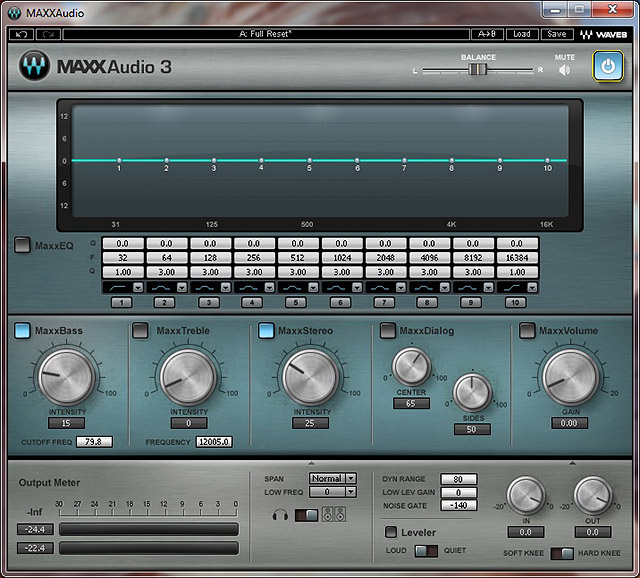This screenshot has height=578, width=640.
Task: Click the MaxxTreble Intensity knob
Action: [x=188, y=376]
